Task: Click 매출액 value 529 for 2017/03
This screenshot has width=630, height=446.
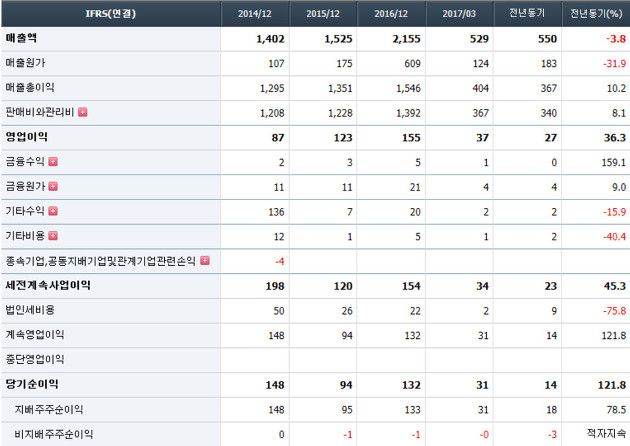Action: click(x=479, y=39)
